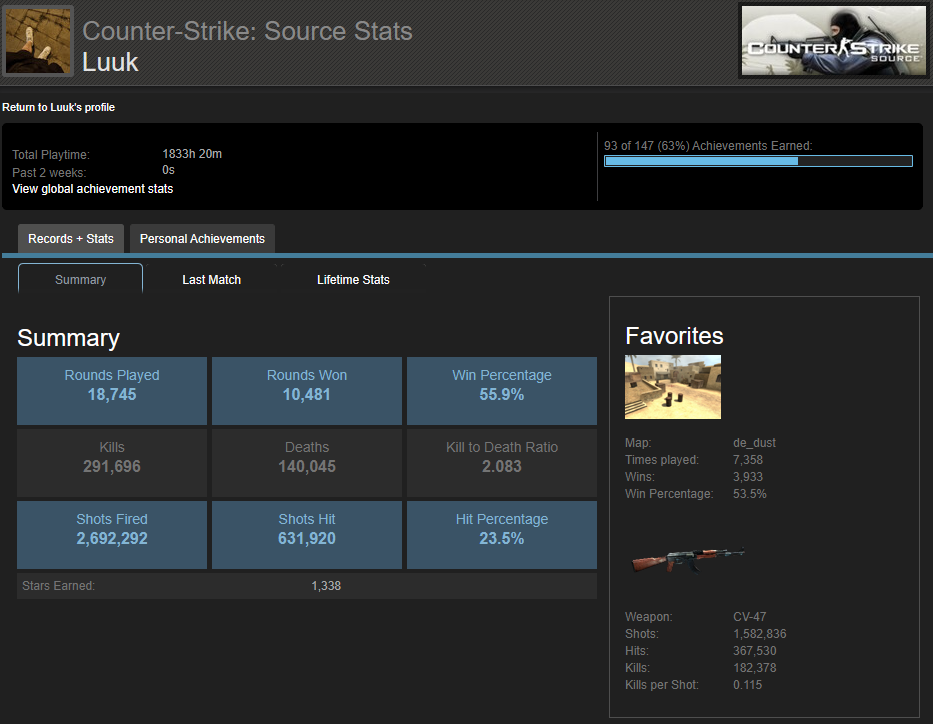The width and height of the screenshot is (933, 724).
Task: Switch to Personal Achievements tab
Action: point(202,239)
